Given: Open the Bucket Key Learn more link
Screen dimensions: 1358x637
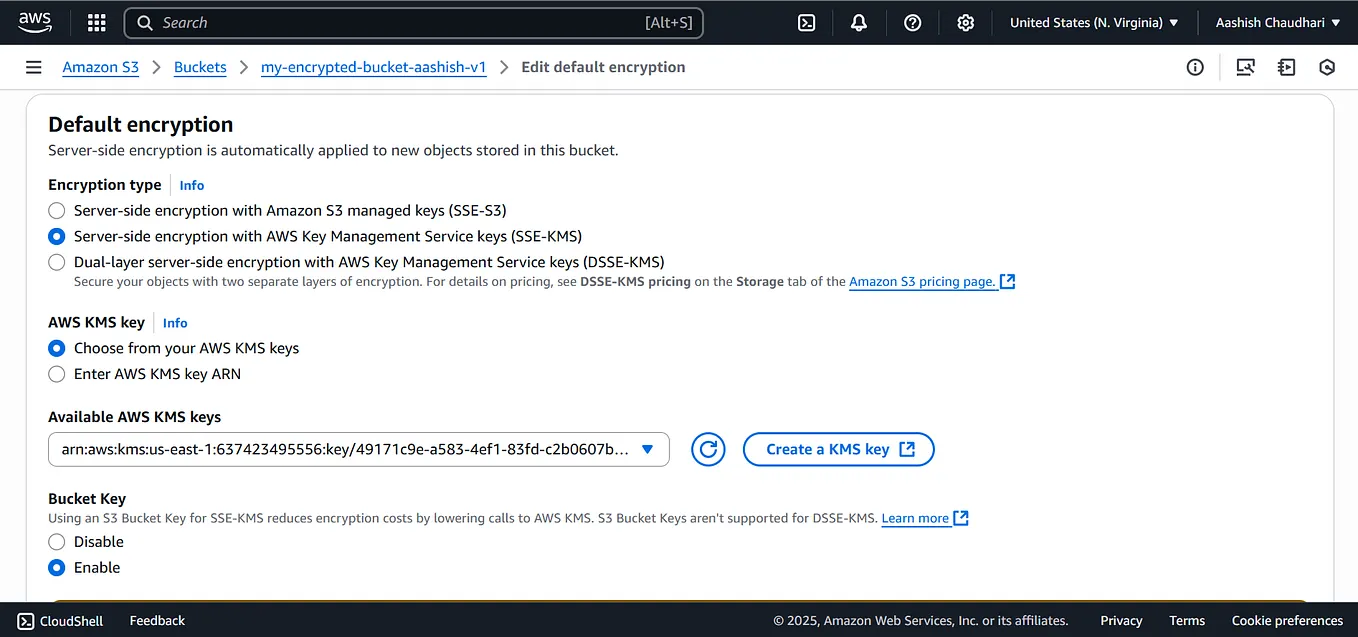Looking at the screenshot, I should point(917,518).
